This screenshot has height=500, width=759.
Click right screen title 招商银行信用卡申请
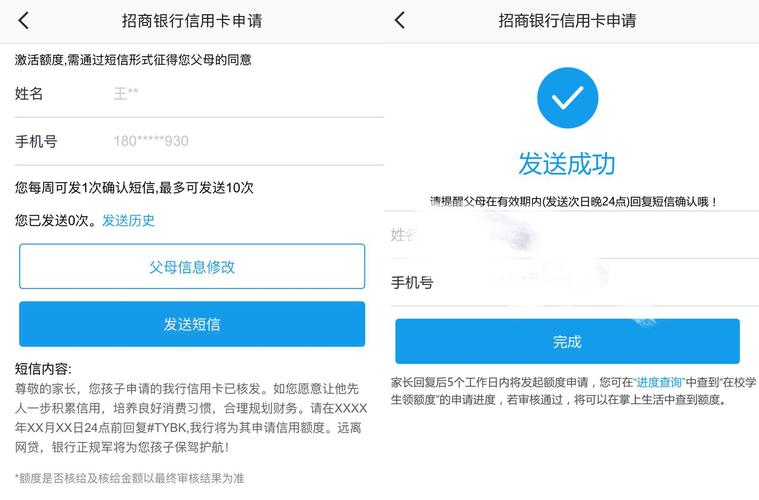point(567,20)
